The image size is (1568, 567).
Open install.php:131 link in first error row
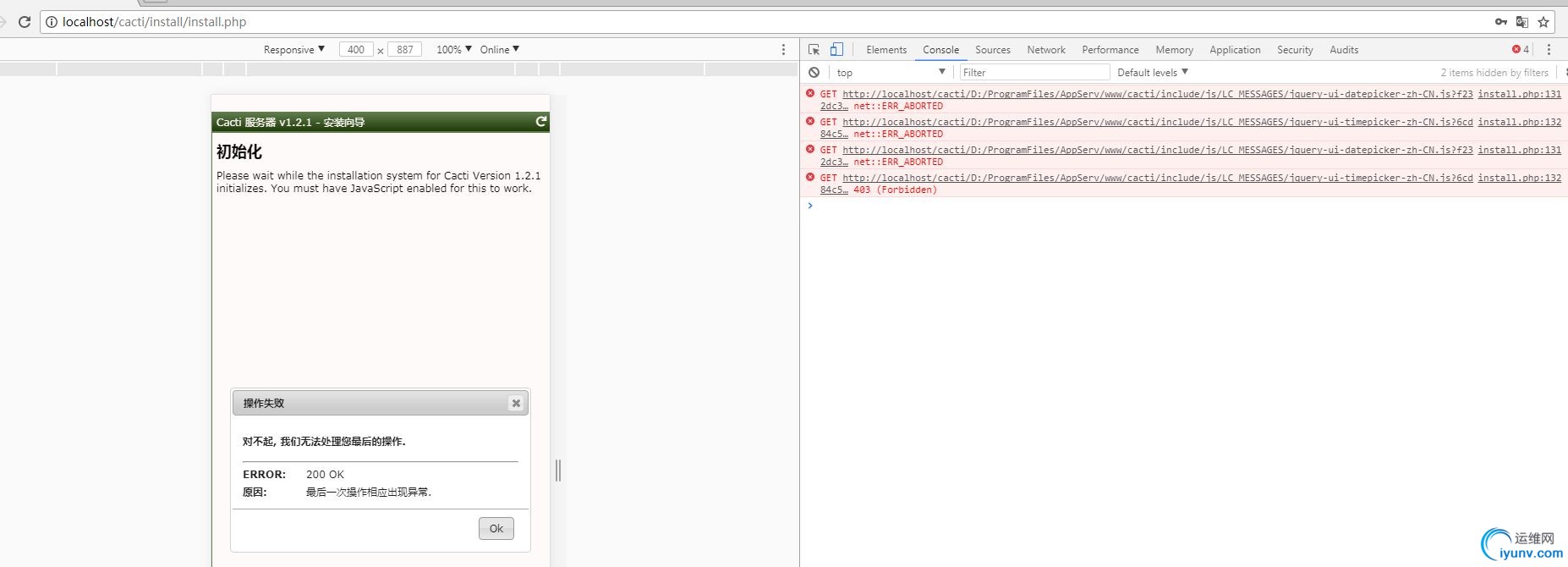coord(1519,95)
